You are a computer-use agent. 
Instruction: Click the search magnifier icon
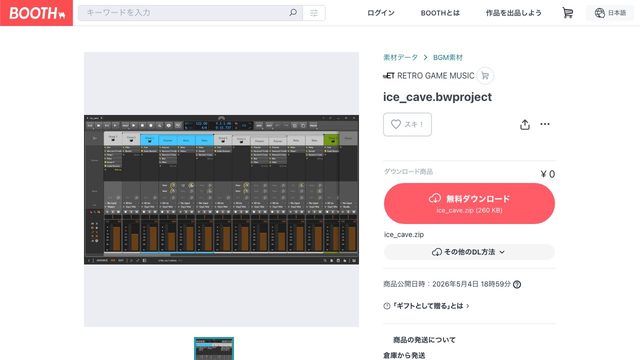tap(293, 13)
